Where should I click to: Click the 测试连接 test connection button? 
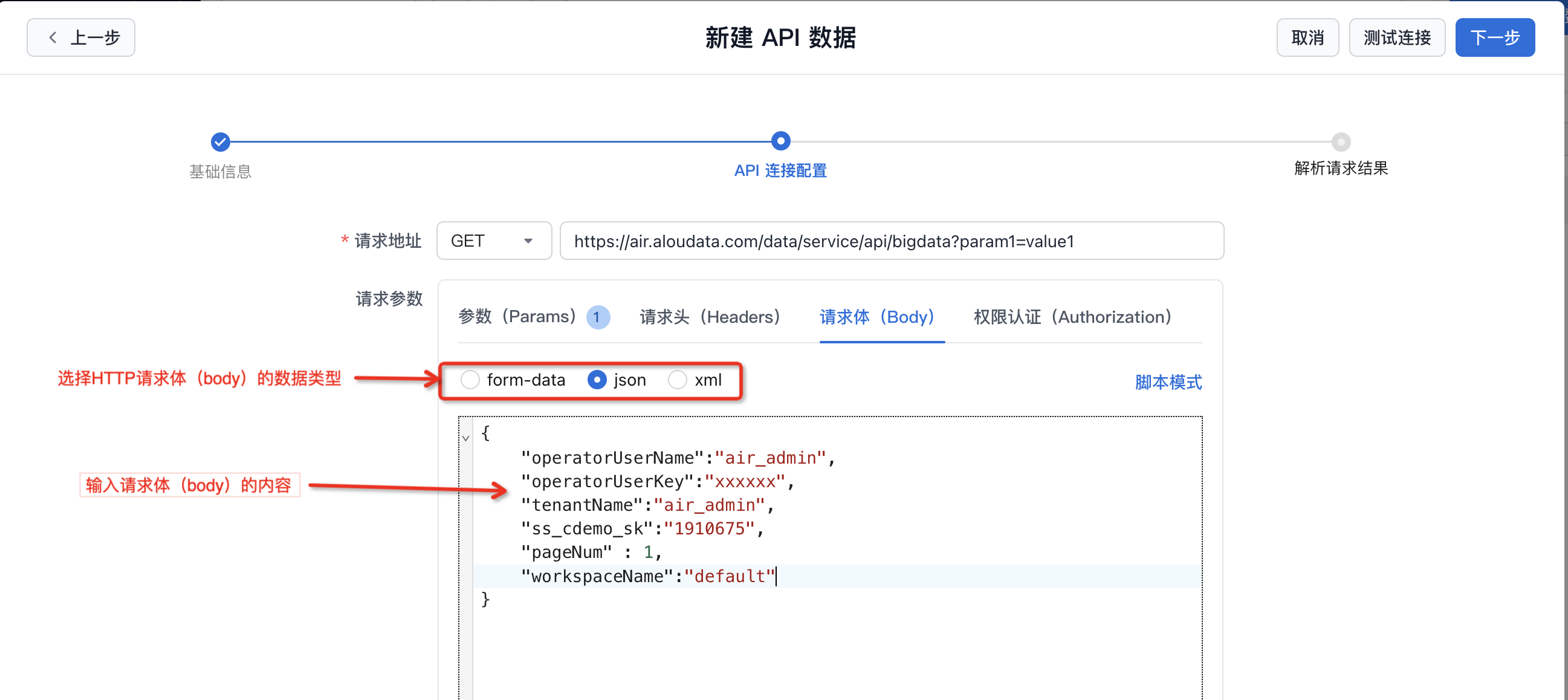[x=1396, y=37]
